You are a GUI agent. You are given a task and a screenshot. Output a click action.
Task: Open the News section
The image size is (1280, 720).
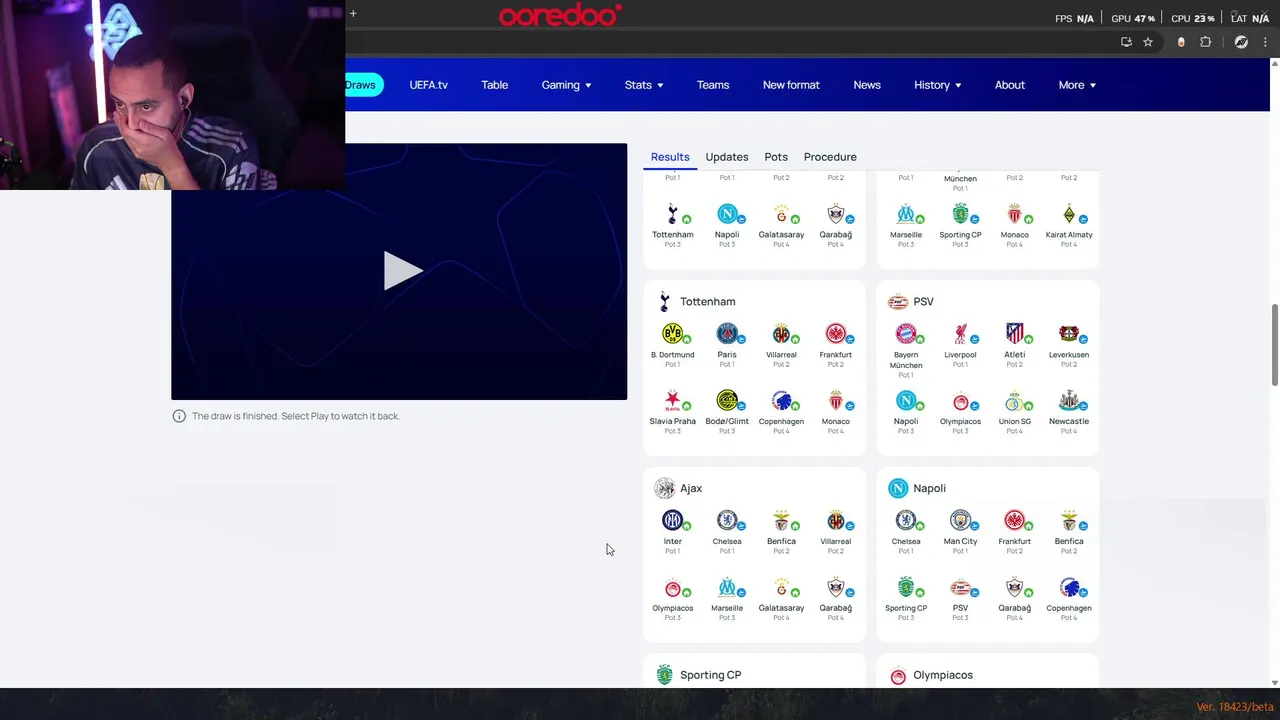click(x=867, y=85)
